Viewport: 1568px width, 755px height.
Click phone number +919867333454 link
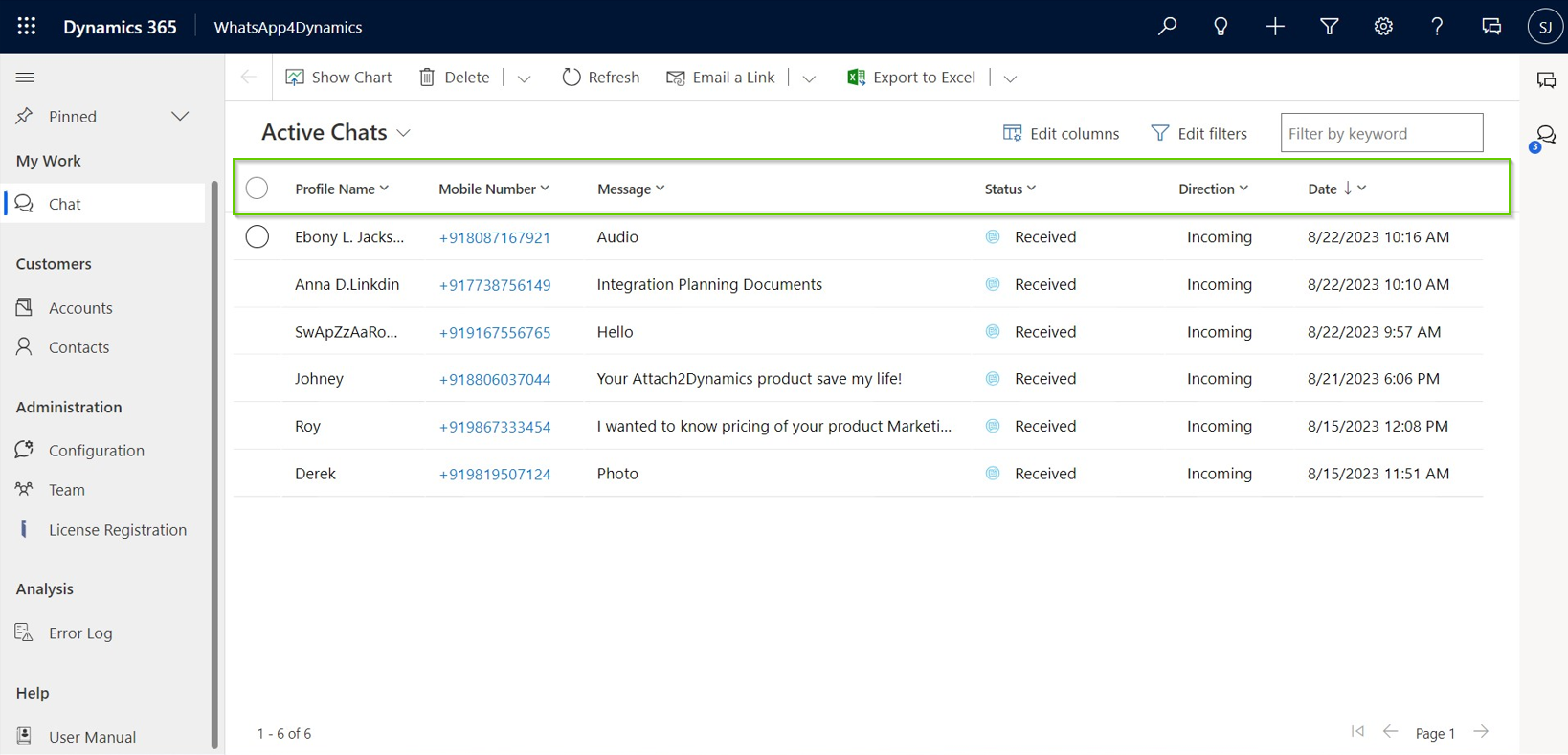pos(495,427)
